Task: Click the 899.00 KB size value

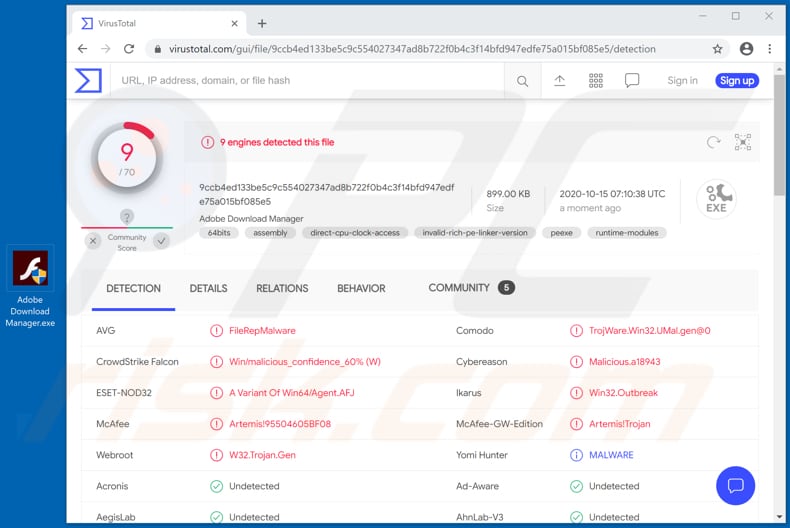Action: coord(508,194)
